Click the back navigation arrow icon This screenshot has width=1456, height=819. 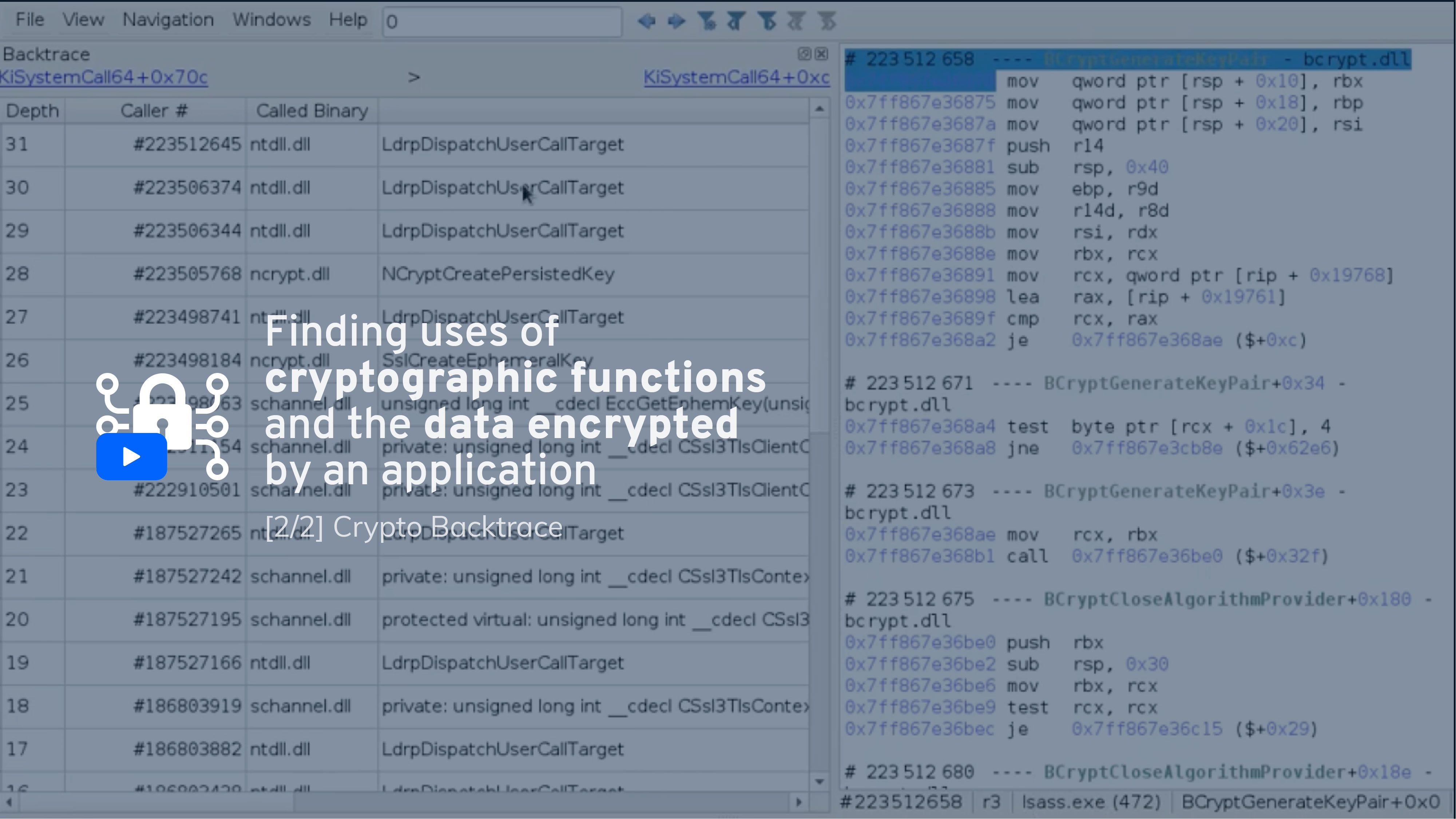(647, 21)
